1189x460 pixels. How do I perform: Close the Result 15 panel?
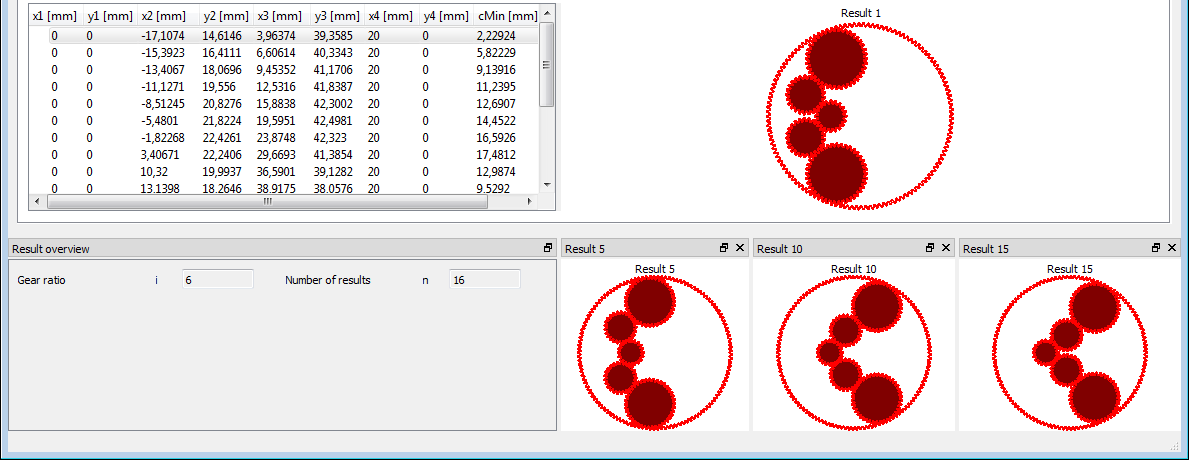(x=1173, y=248)
